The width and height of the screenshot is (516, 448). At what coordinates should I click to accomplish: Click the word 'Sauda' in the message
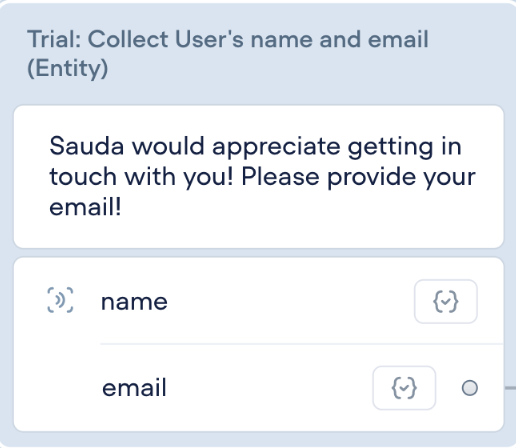tap(87, 146)
